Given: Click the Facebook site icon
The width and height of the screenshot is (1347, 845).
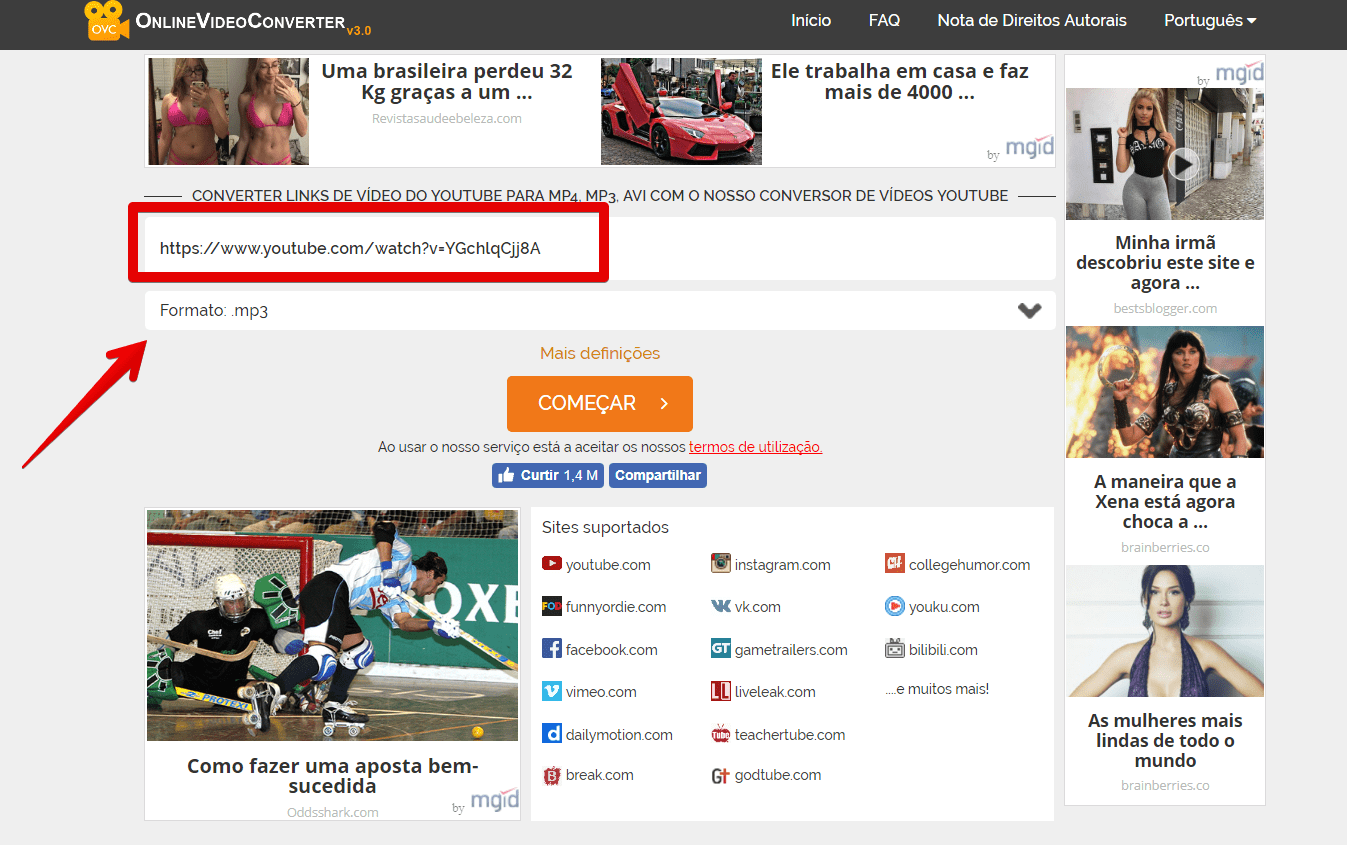Looking at the screenshot, I should point(552,649).
